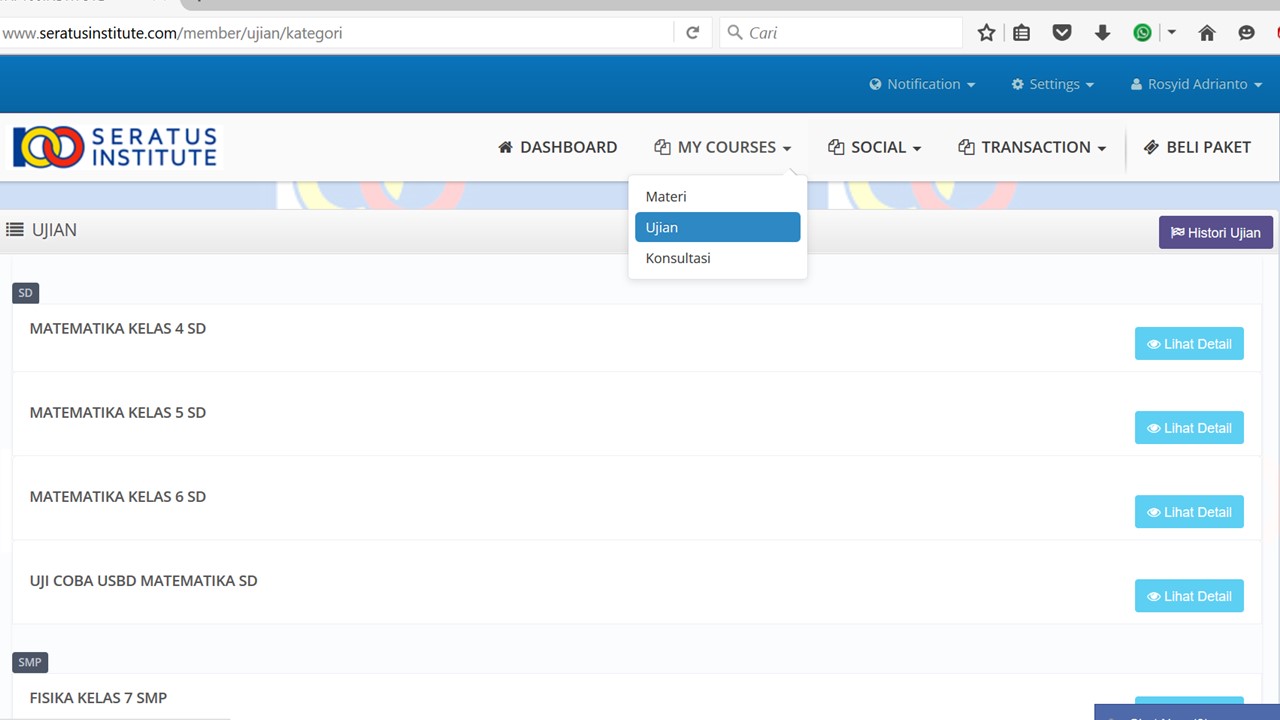The image size is (1280, 720).
Task: Click the Beli Paket ticket icon
Action: tap(1151, 147)
